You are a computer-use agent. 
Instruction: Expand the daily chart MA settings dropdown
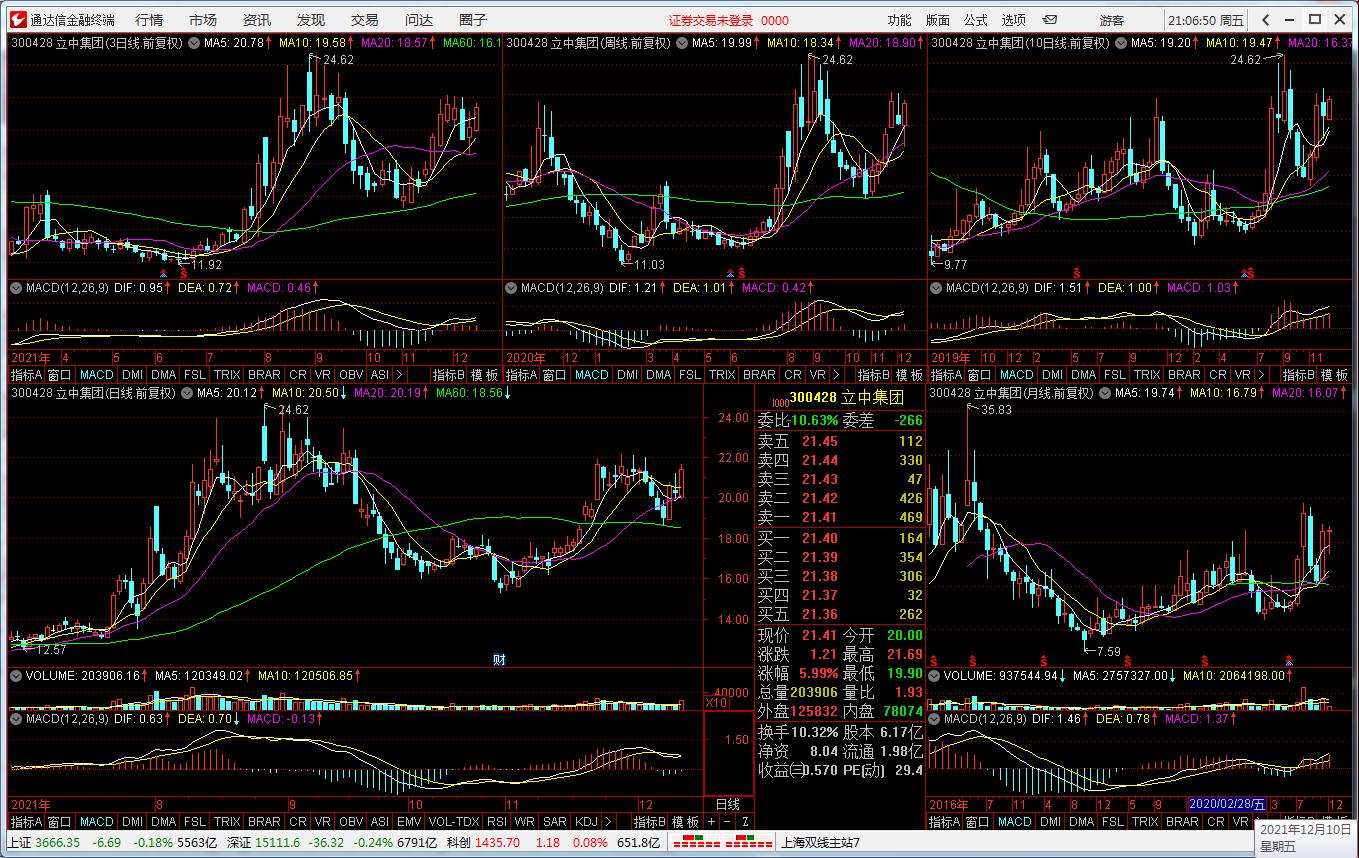pyautogui.click(x=188, y=393)
